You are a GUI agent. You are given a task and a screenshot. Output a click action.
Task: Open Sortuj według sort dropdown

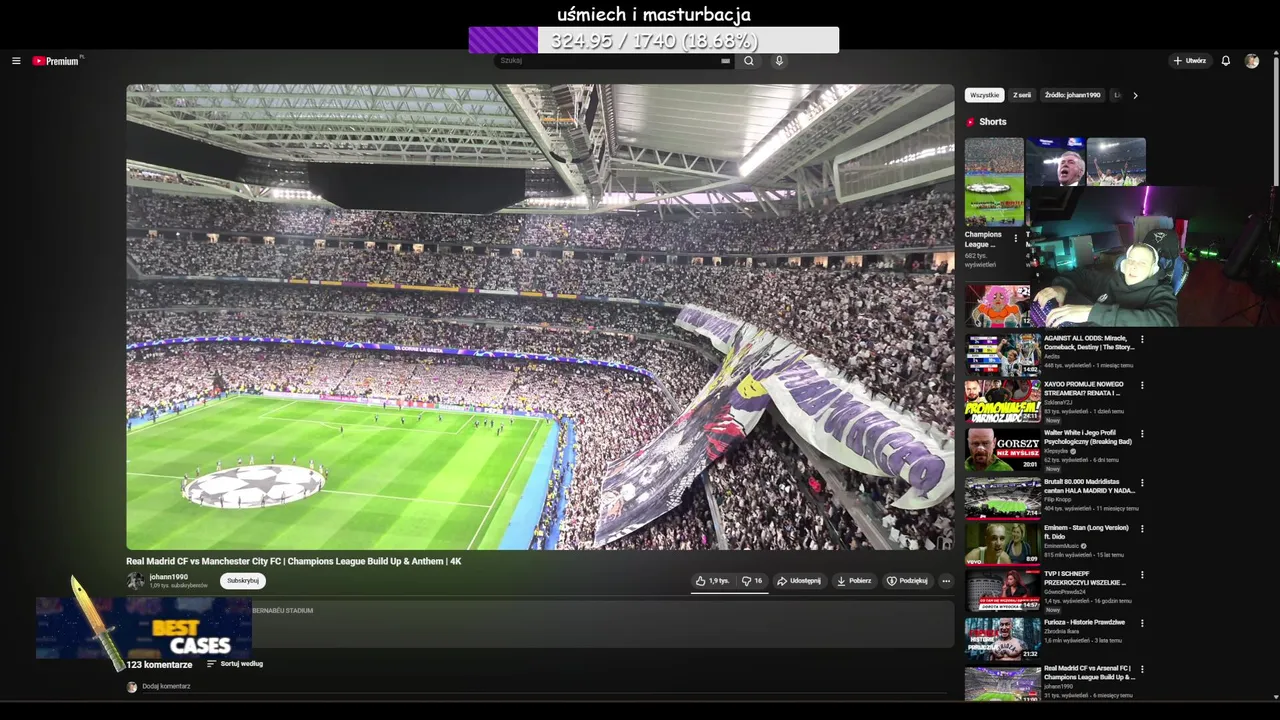(235, 664)
